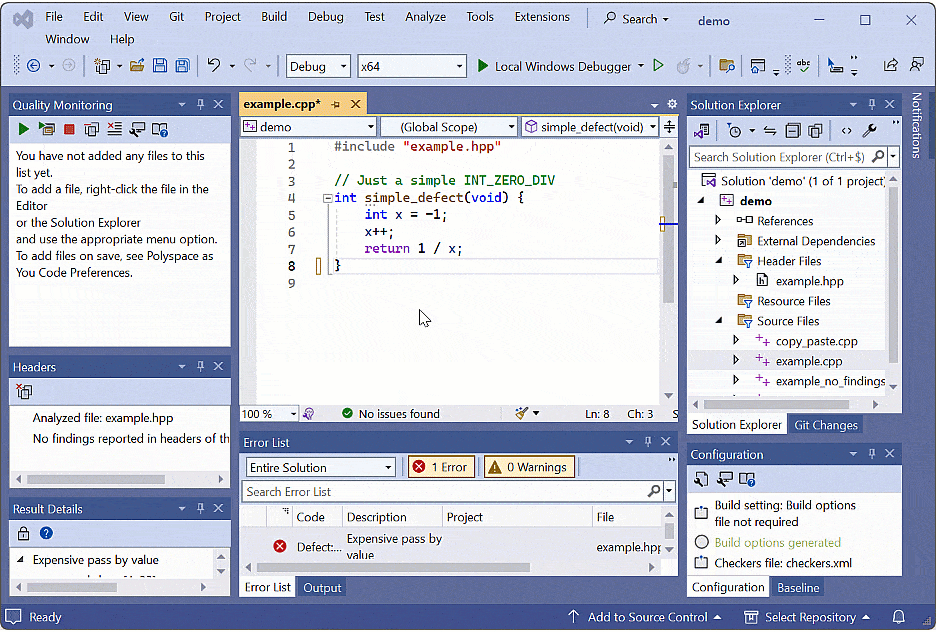The image size is (936, 632).
Task: Open the notifications bell in status bar
Action: click(x=898, y=617)
